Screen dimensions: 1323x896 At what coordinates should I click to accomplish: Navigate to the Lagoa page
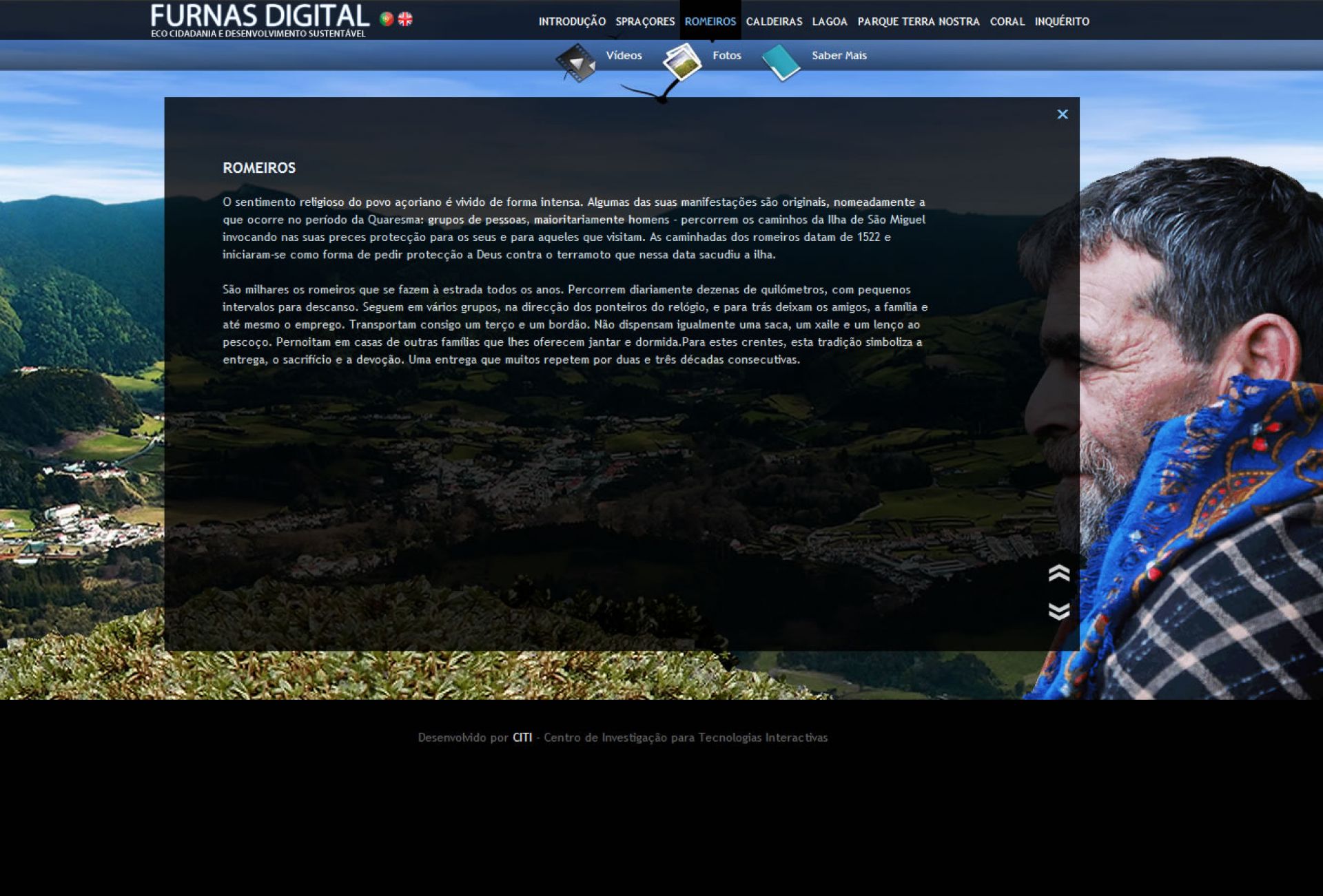click(x=830, y=21)
